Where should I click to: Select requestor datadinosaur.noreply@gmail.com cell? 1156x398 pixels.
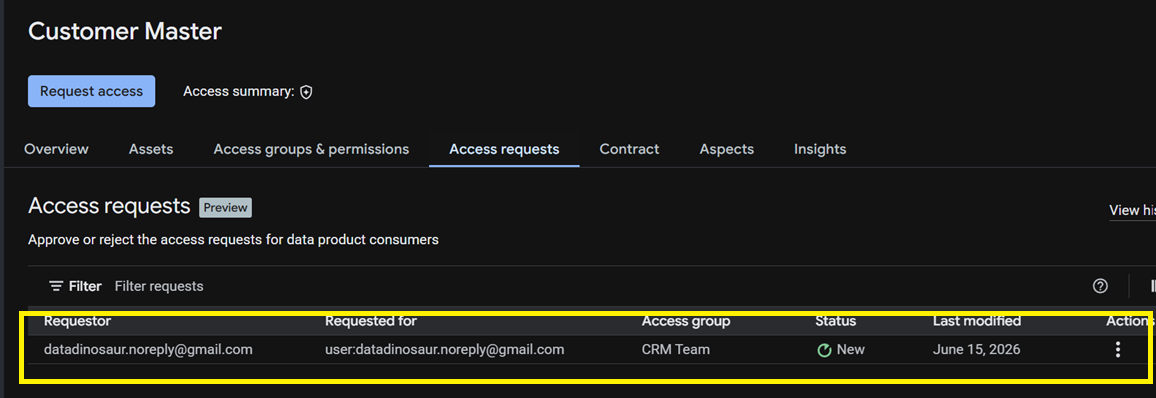[148, 349]
